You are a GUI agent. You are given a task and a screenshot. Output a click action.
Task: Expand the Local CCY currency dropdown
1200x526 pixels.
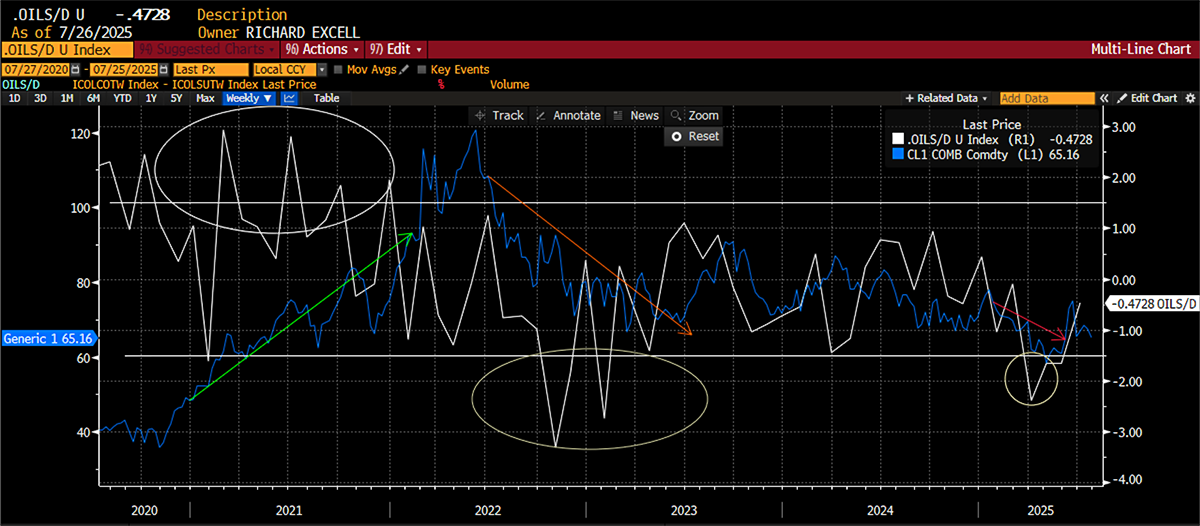pyautogui.click(x=322, y=70)
